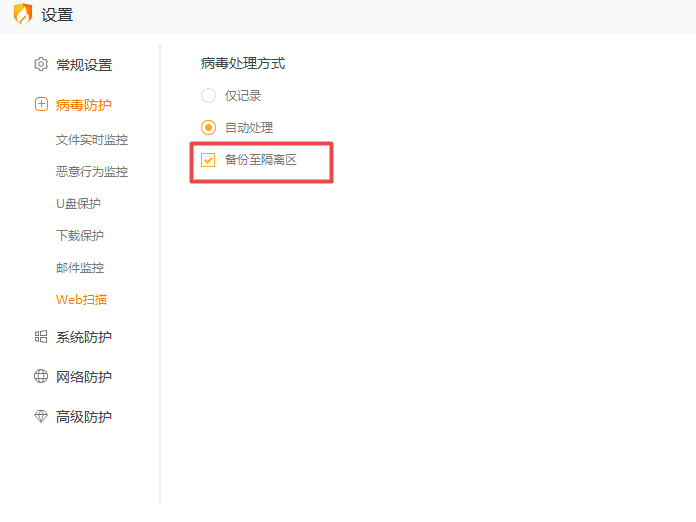Viewport: 696px width, 522px height.
Task: Open 下载保护 settings page
Action: pyautogui.click(x=80, y=235)
